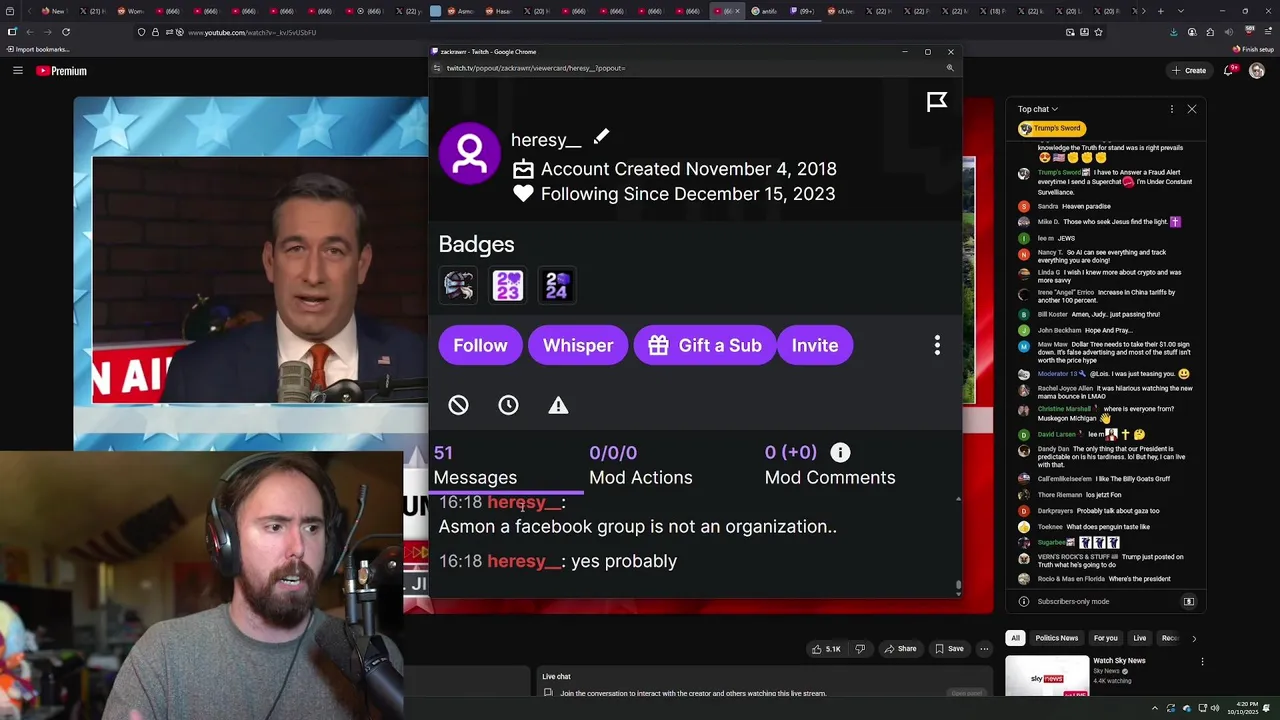Click the 2023 heart badge
Screen dimensions: 1280x720
[508, 285]
